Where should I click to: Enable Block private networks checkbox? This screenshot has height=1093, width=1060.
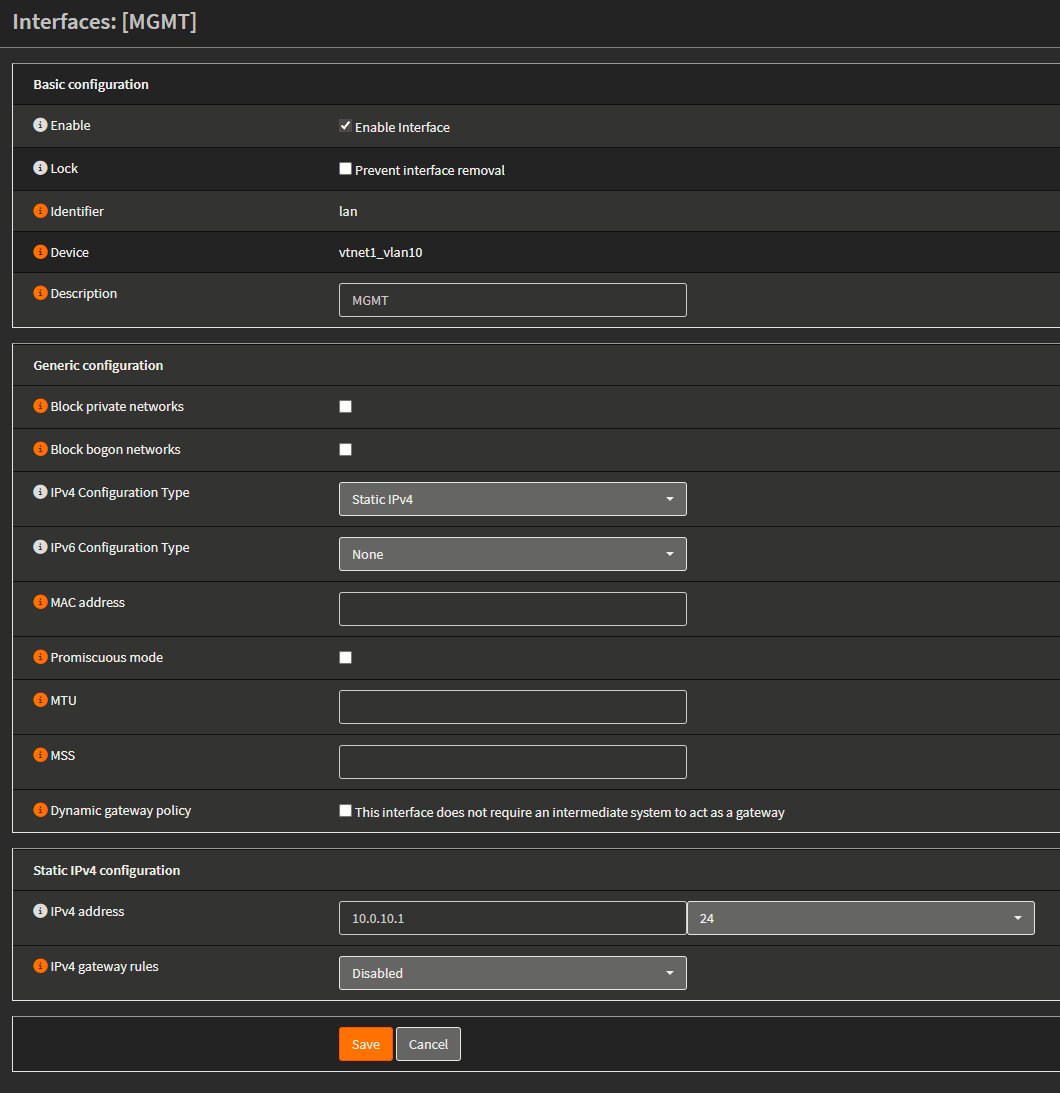point(345,406)
